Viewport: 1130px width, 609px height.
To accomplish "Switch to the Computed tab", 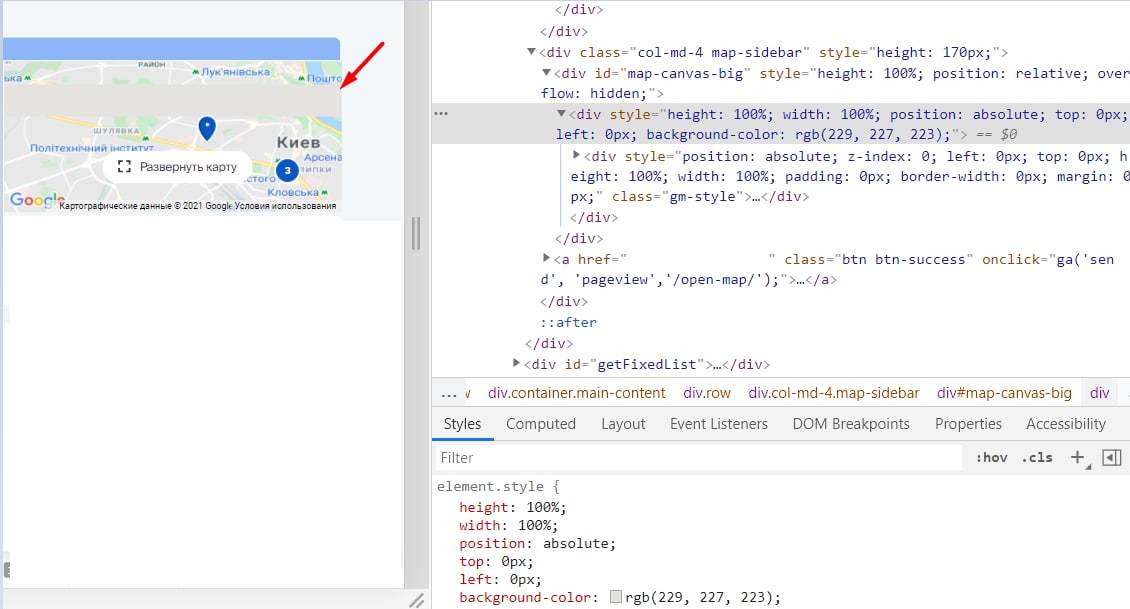I will [x=540, y=424].
